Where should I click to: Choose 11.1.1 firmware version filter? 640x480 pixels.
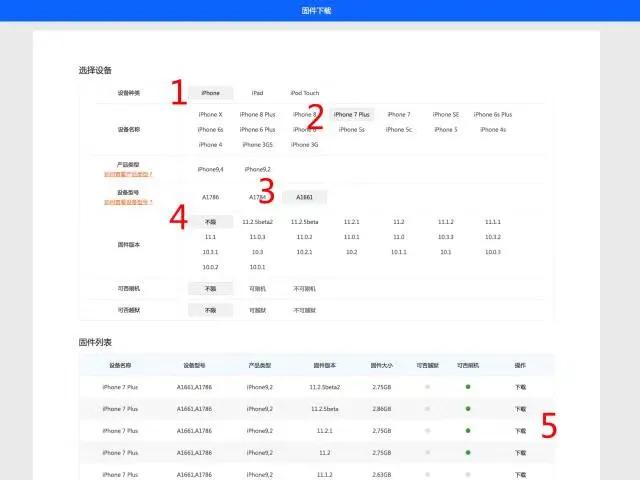[493, 222]
